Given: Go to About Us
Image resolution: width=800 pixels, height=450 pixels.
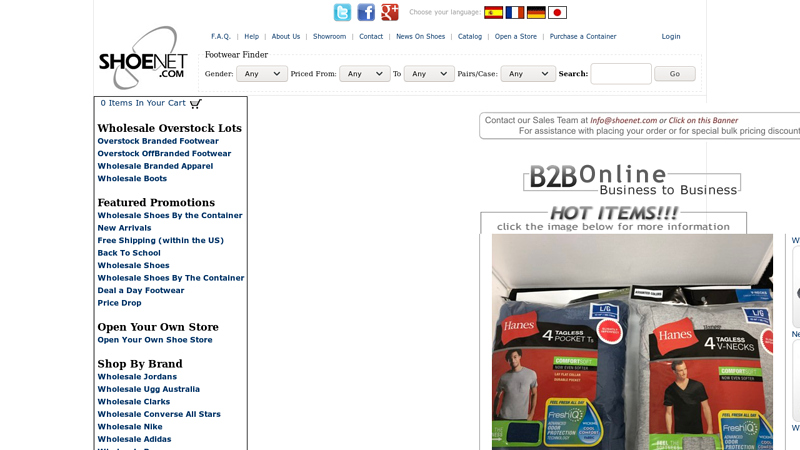Looking at the screenshot, I should pyautogui.click(x=286, y=36).
